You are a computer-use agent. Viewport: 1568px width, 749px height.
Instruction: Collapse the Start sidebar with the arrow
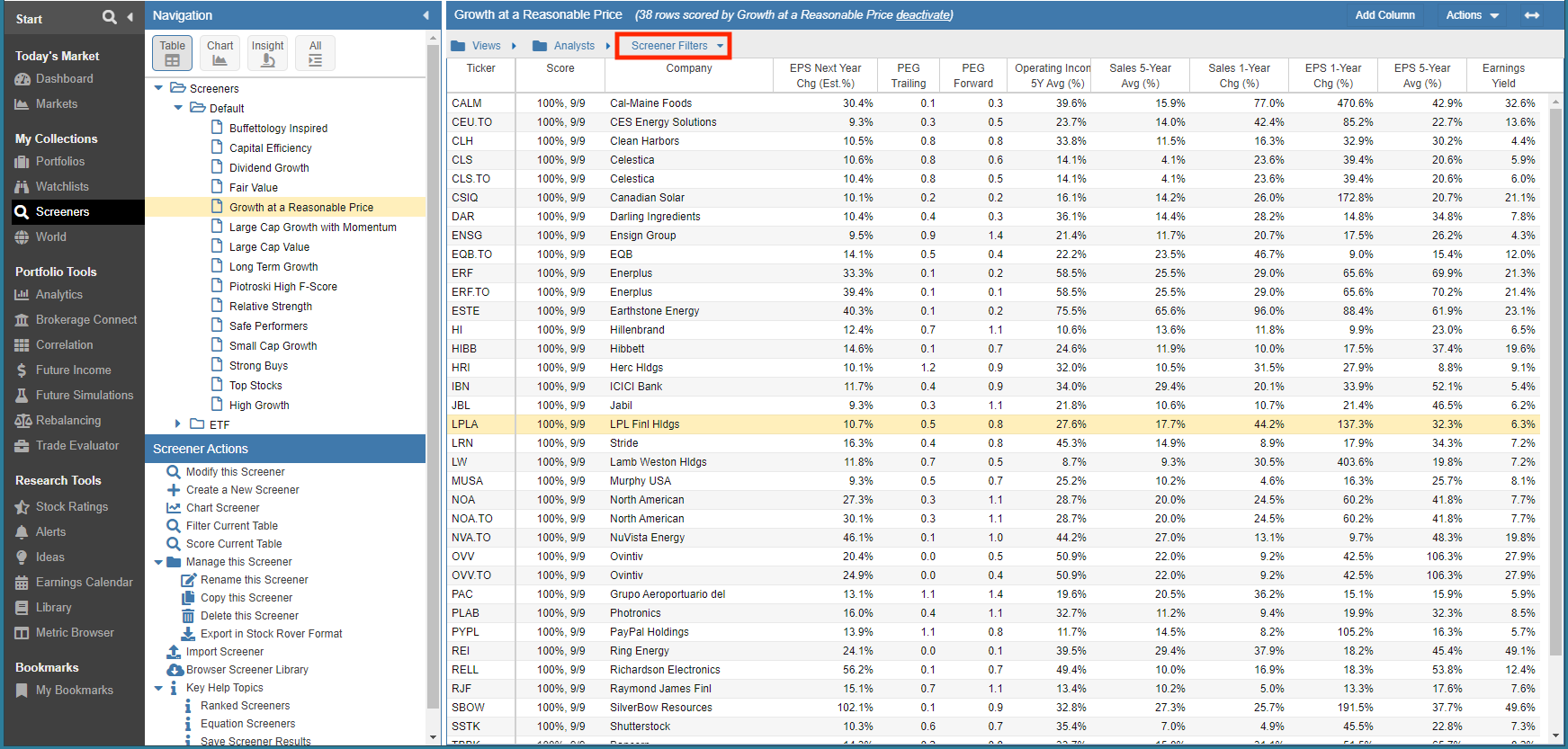tap(130, 17)
